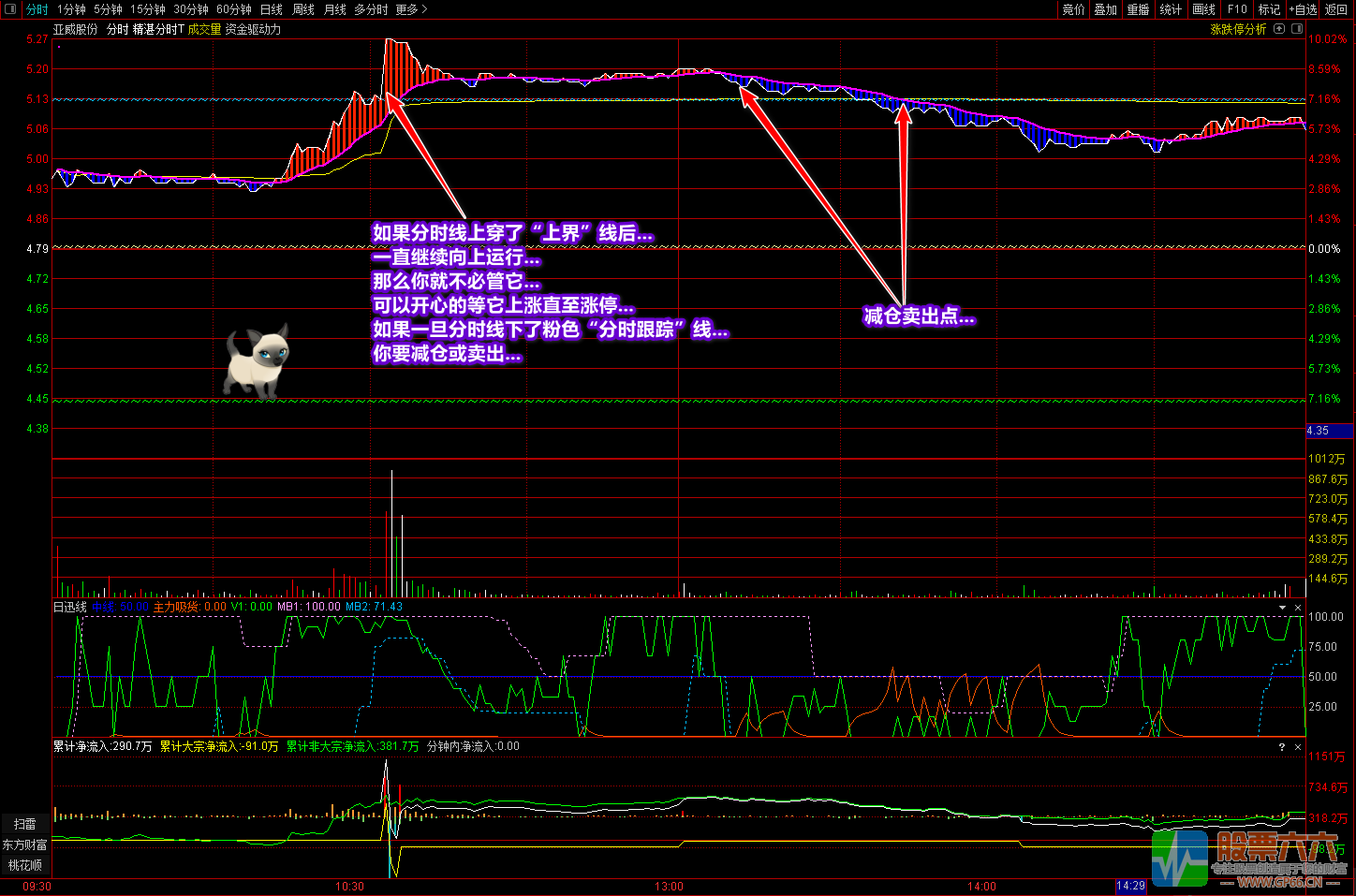The width and height of the screenshot is (1356, 896).
Task: Close the 日迅线 indicator panel
Action: pos(1298,608)
